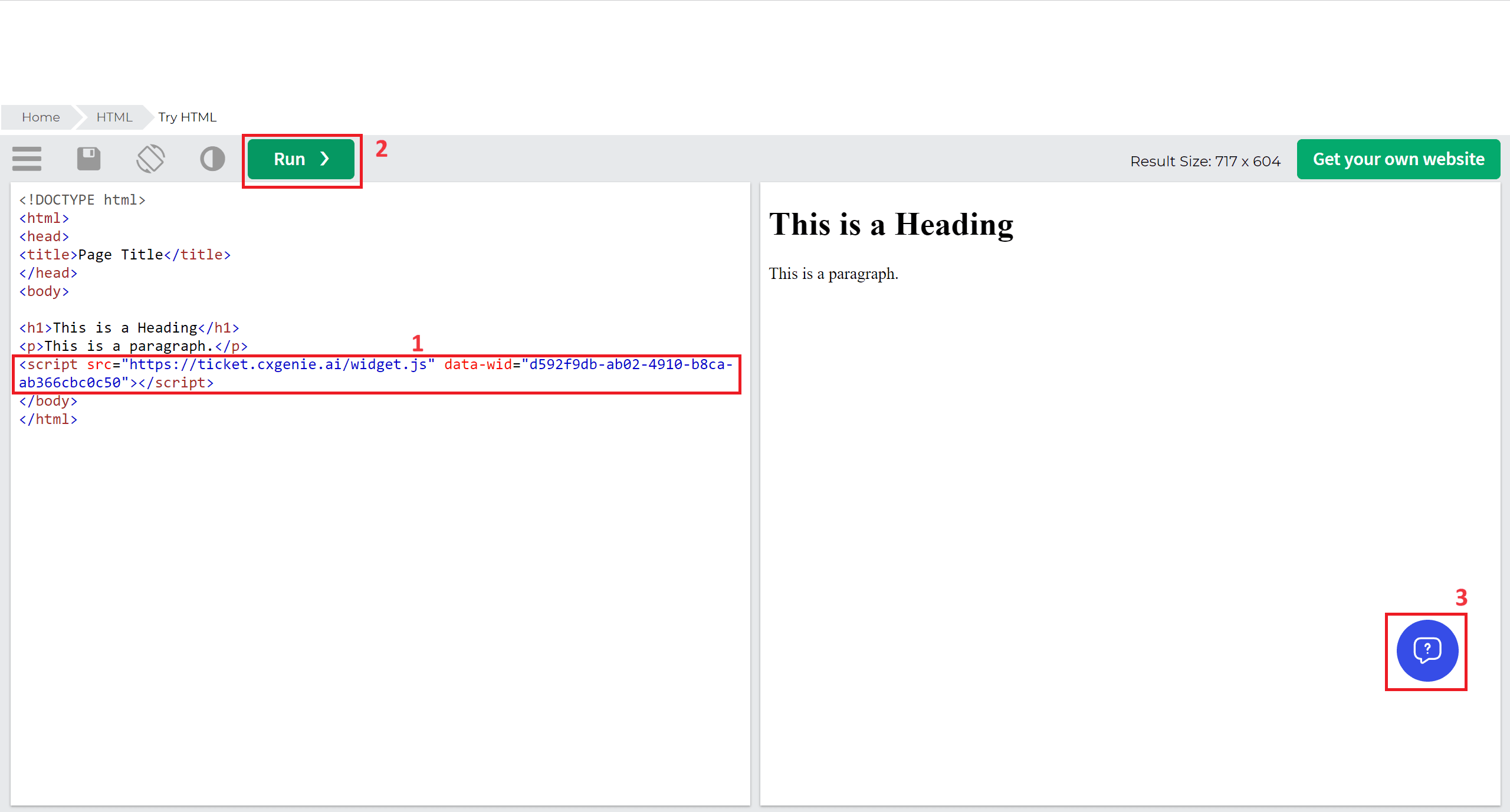Image resolution: width=1510 pixels, height=812 pixels.
Task: Click the opening <html> tag line
Action: click(x=44, y=218)
